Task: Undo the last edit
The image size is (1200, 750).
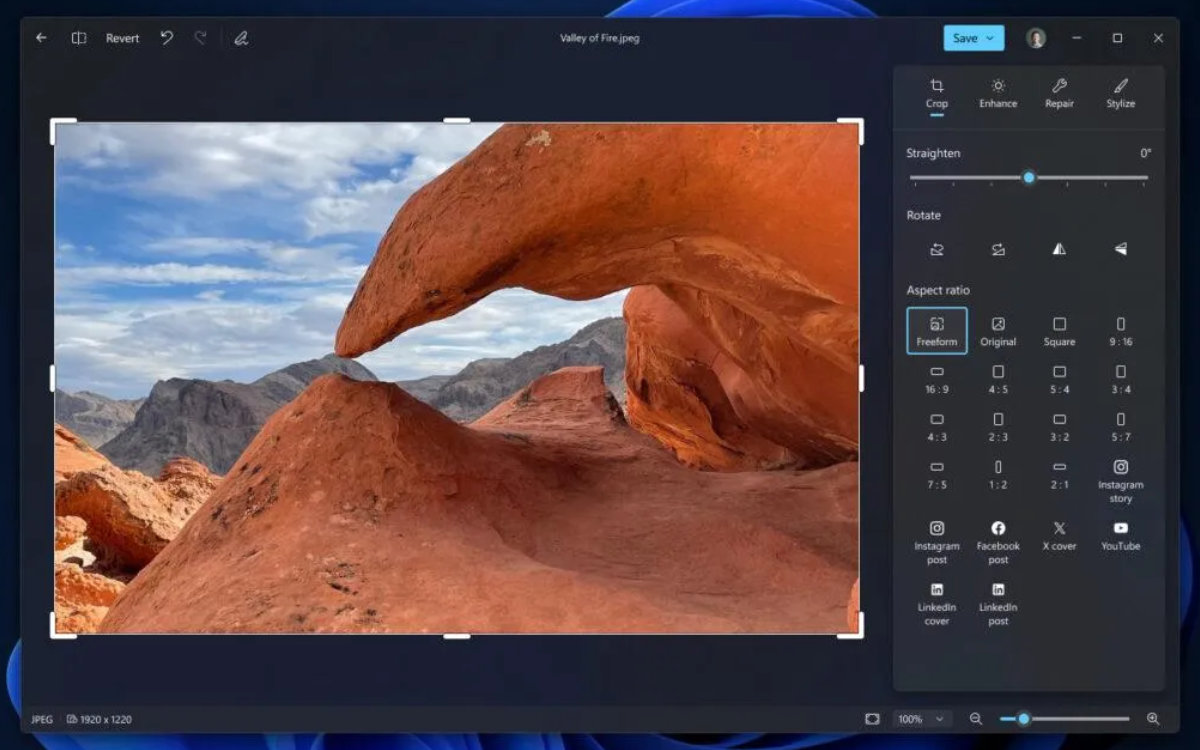Action: (167, 38)
